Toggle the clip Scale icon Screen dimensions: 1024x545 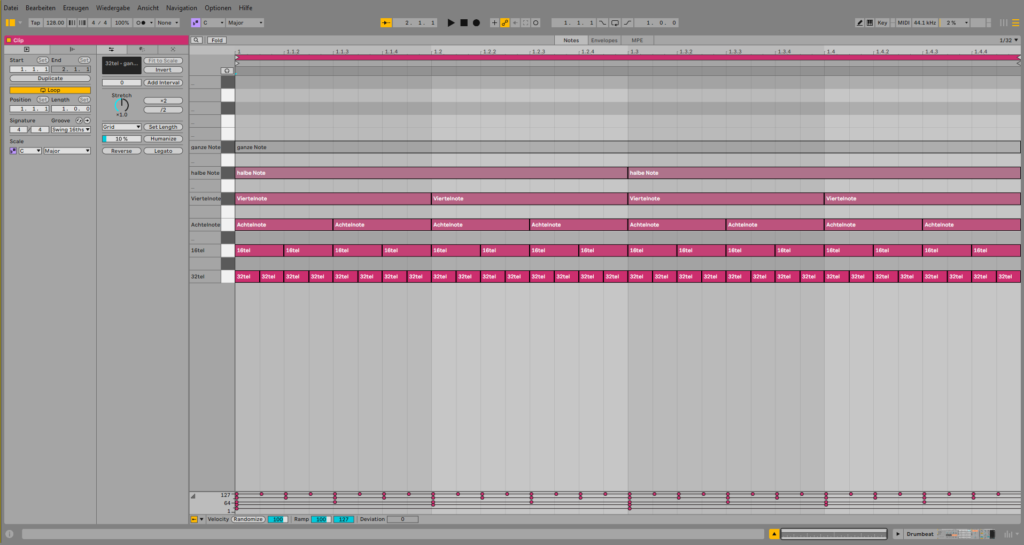coord(13,151)
